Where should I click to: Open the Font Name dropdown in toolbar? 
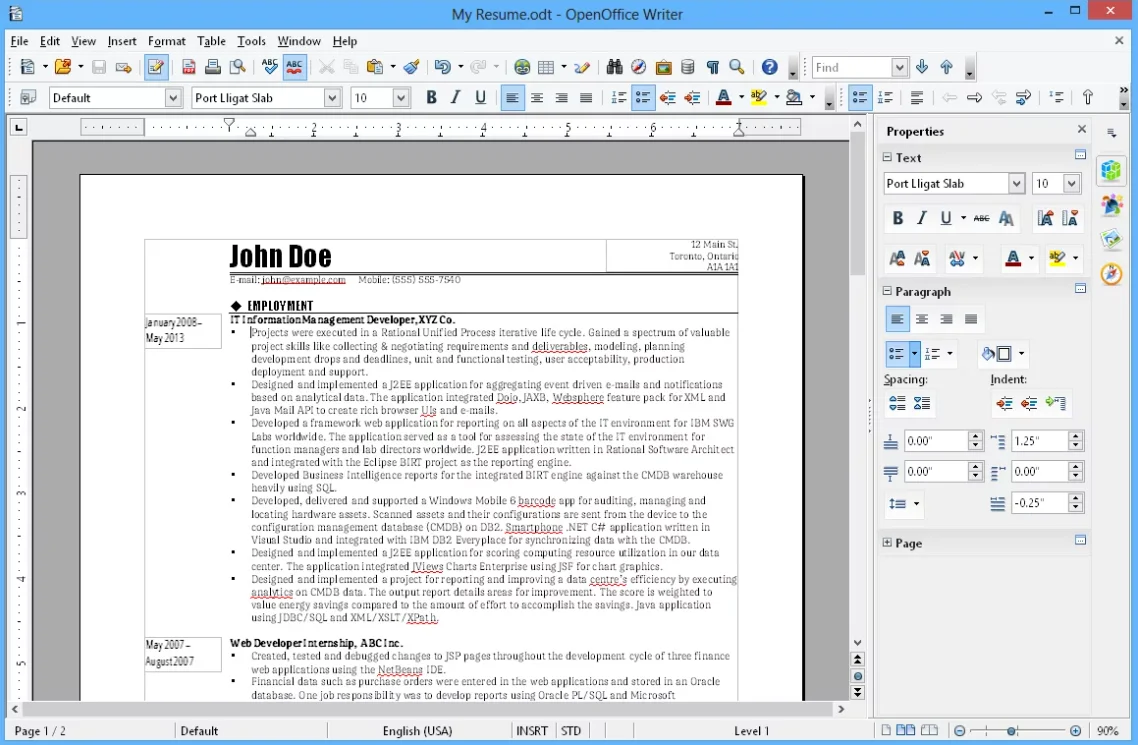pyautogui.click(x=333, y=98)
